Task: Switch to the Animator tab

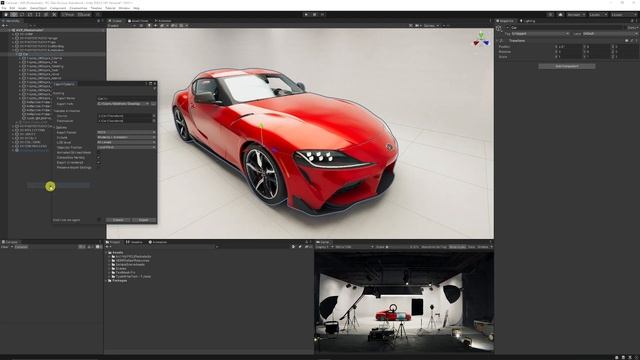Action: (x=163, y=21)
